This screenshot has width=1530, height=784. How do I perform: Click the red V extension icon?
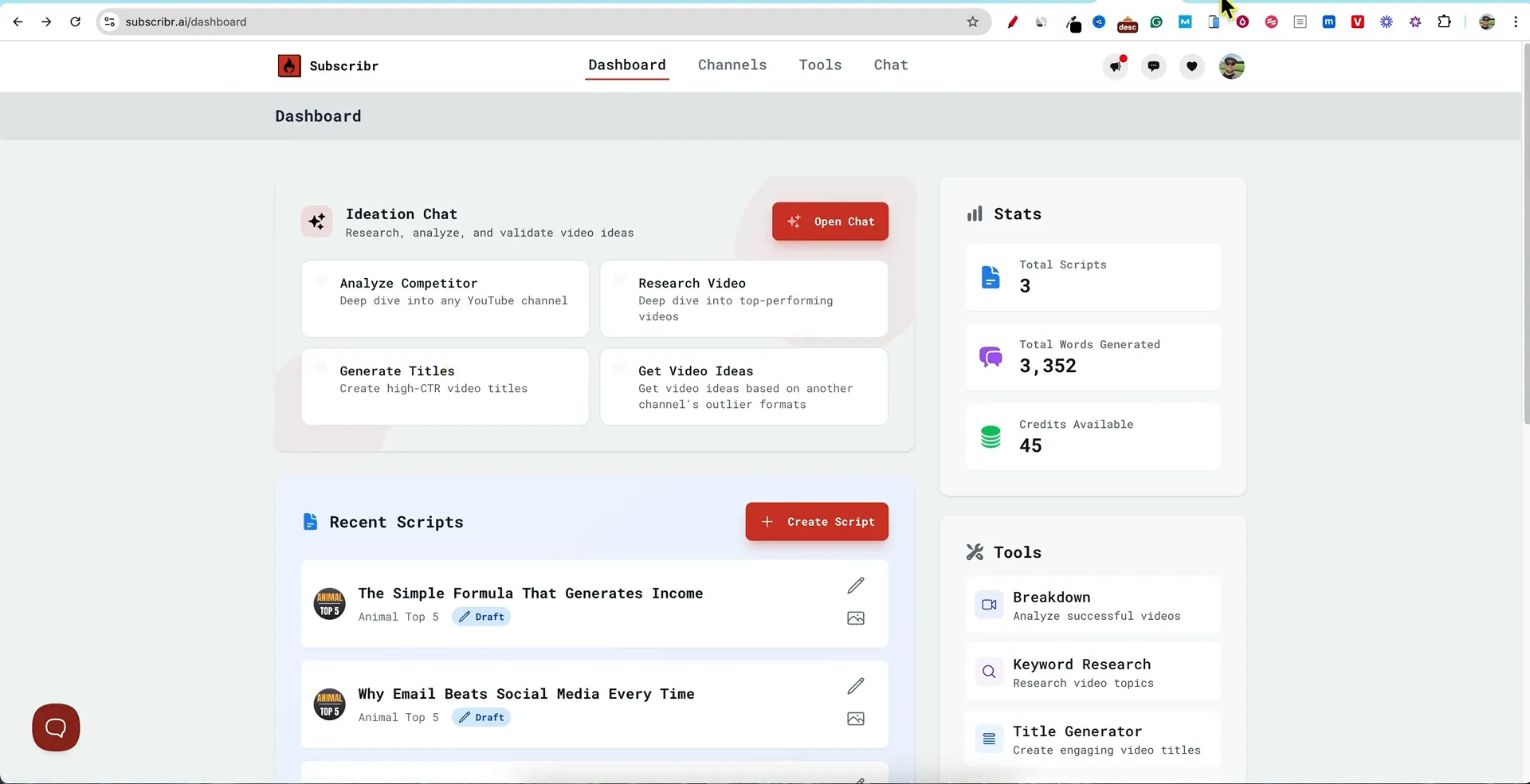(1358, 22)
